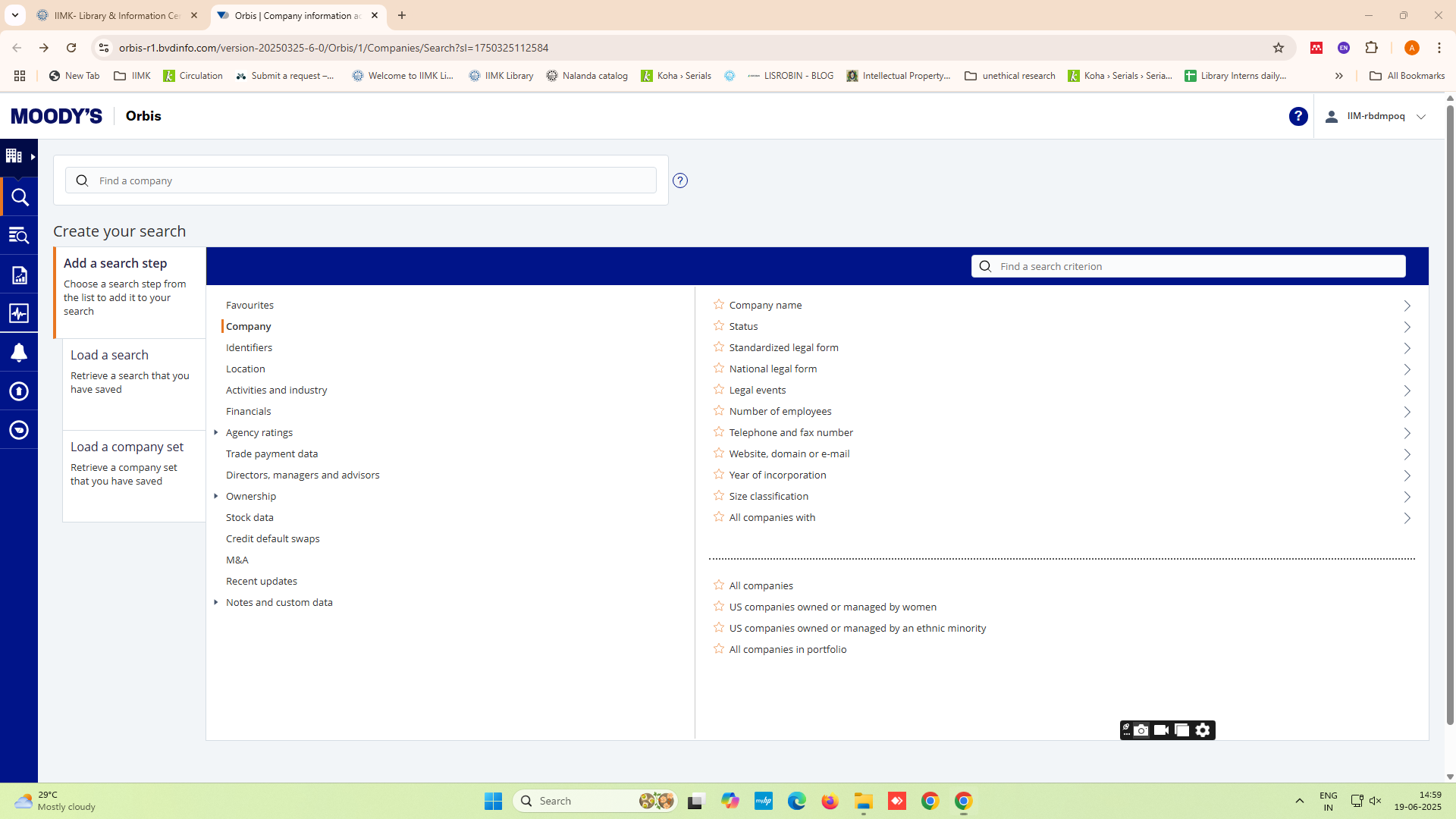Open the floating toolbar settings gear
The height and width of the screenshot is (819, 1456).
(x=1203, y=730)
